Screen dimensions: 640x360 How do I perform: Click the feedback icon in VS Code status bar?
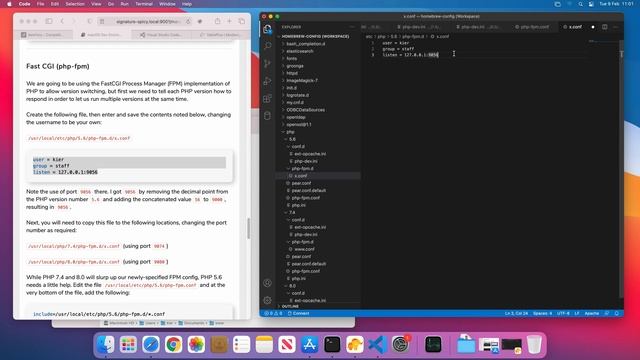pos(607,313)
